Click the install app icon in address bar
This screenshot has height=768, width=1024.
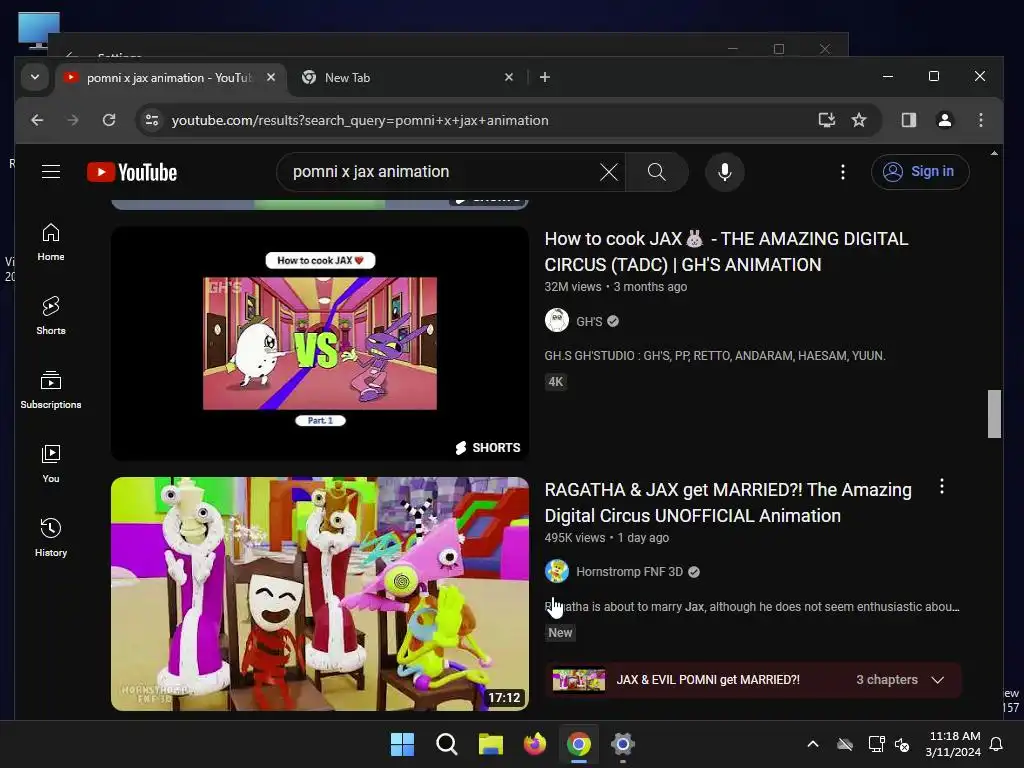click(x=826, y=120)
